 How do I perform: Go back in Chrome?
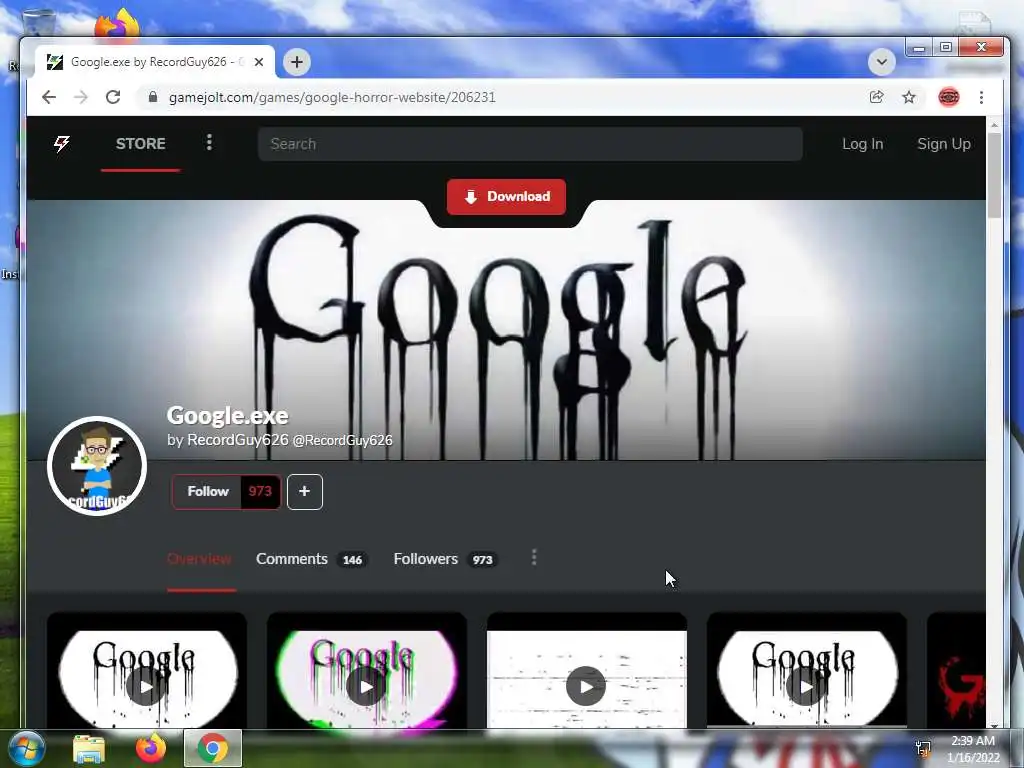point(49,97)
